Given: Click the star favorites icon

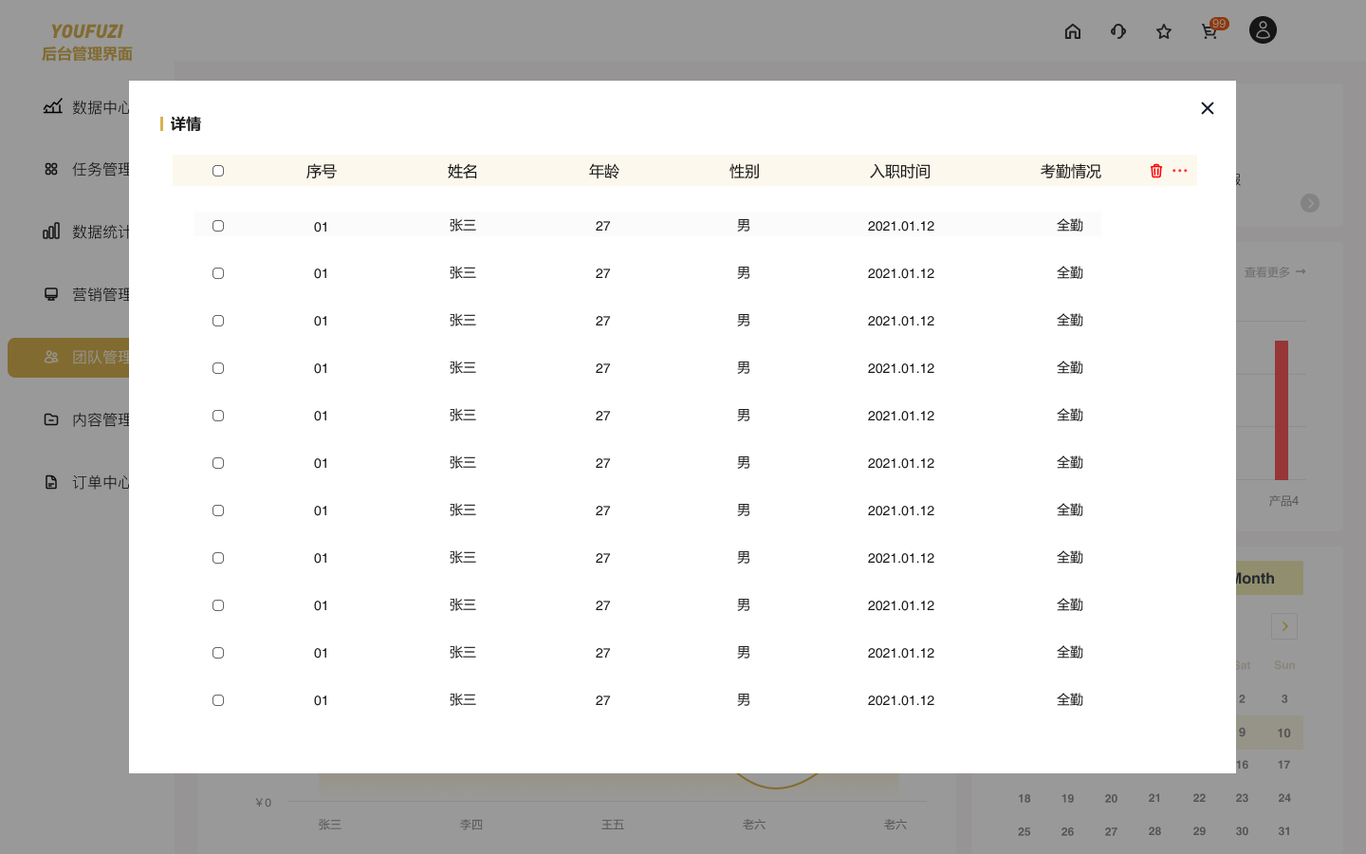Looking at the screenshot, I should (1164, 32).
